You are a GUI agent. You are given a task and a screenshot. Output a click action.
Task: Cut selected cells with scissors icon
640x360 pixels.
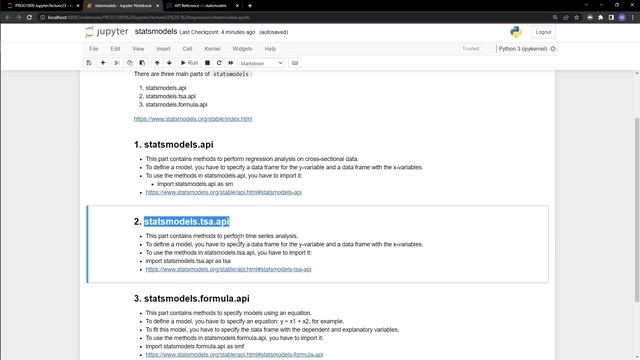tap(117, 63)
